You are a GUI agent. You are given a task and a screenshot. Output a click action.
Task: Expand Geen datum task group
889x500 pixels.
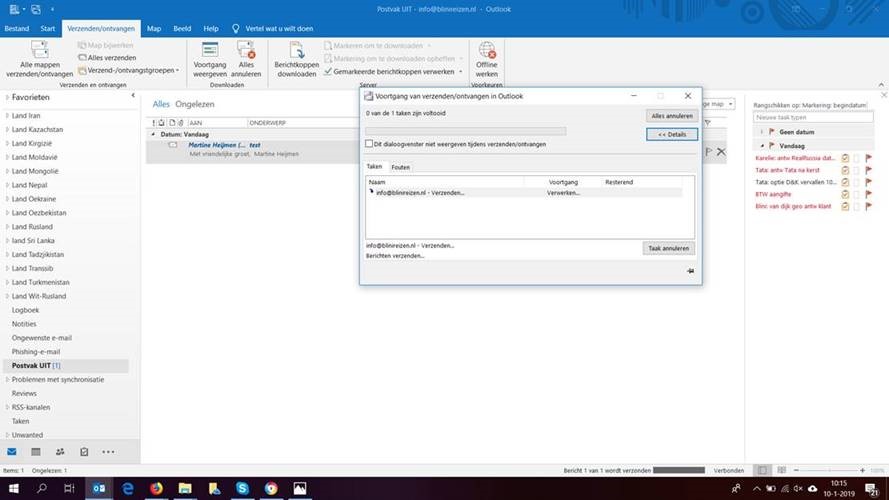tap(761, 132)
